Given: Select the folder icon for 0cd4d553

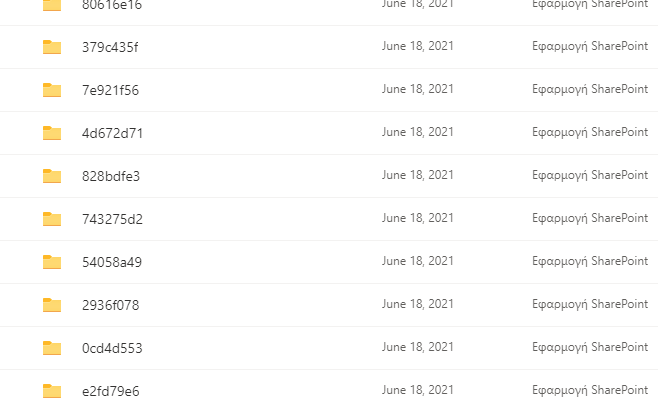Looking at the screenshot, I should click(52, 348).
